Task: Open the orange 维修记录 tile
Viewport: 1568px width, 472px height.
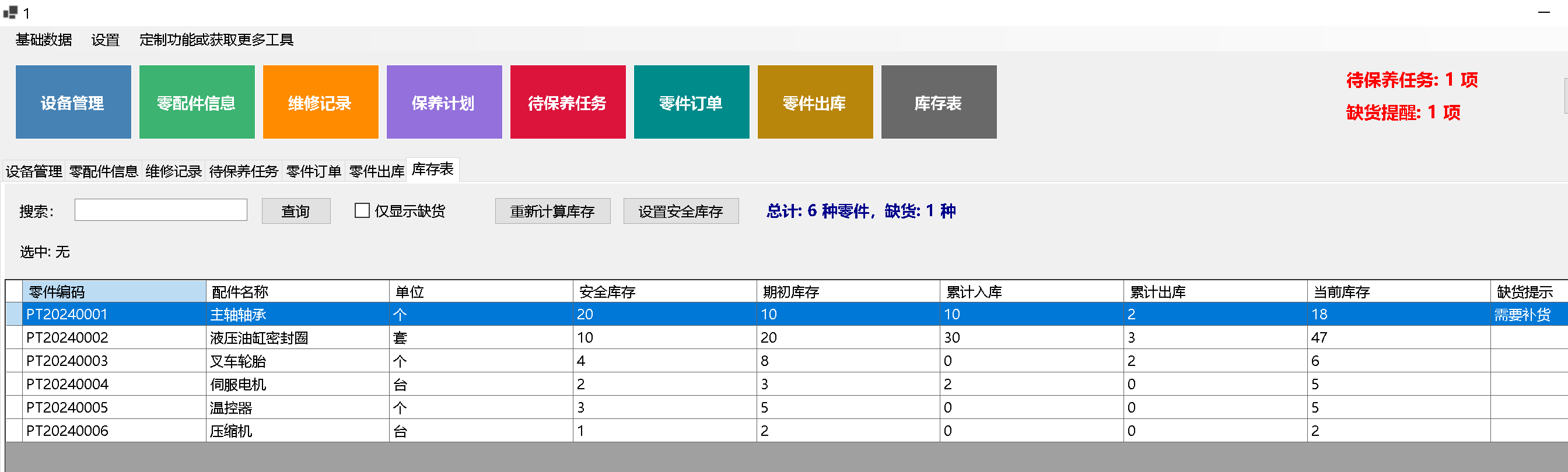Action: tap(320, 102)
